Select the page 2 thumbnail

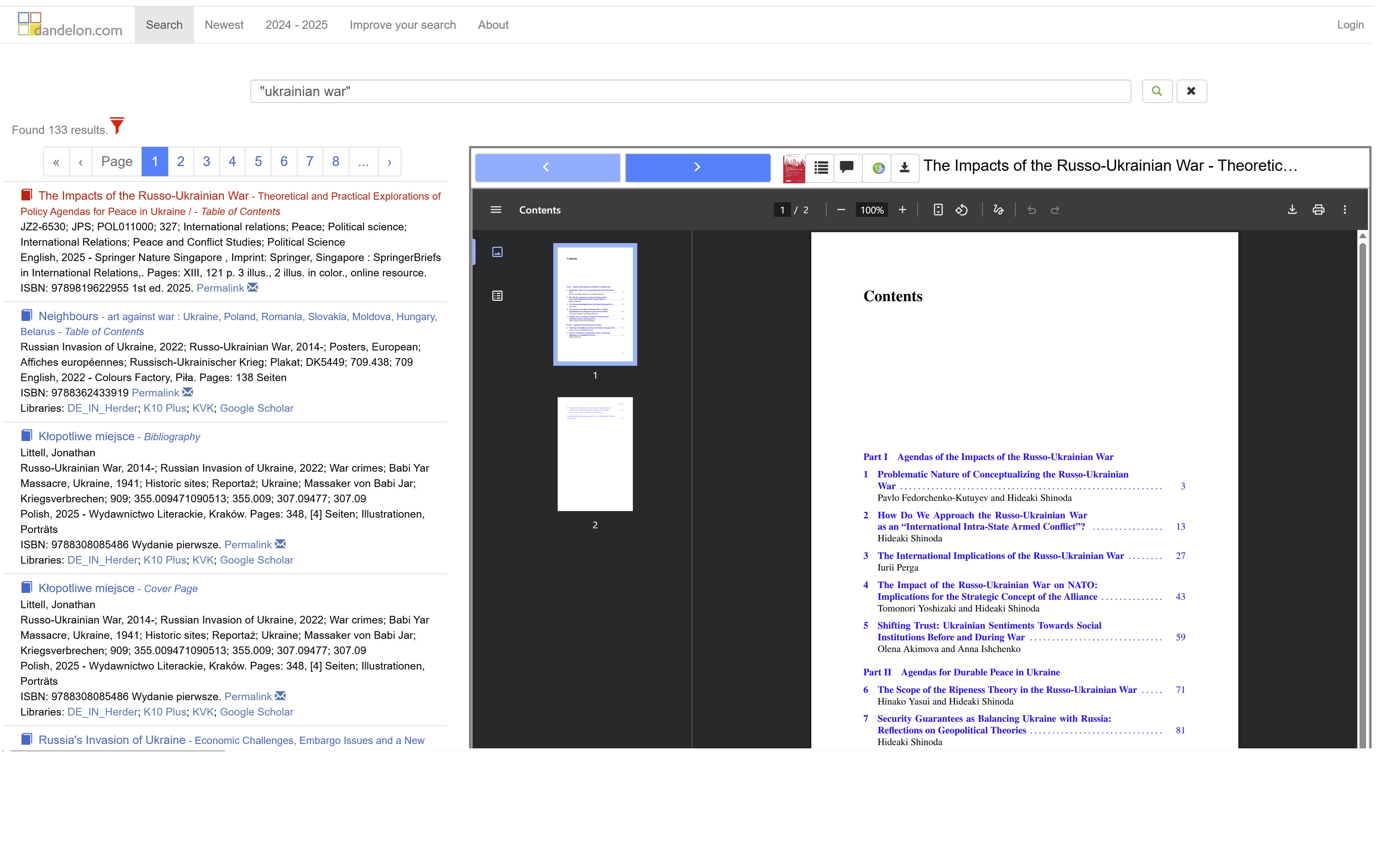tap(595, 453)
